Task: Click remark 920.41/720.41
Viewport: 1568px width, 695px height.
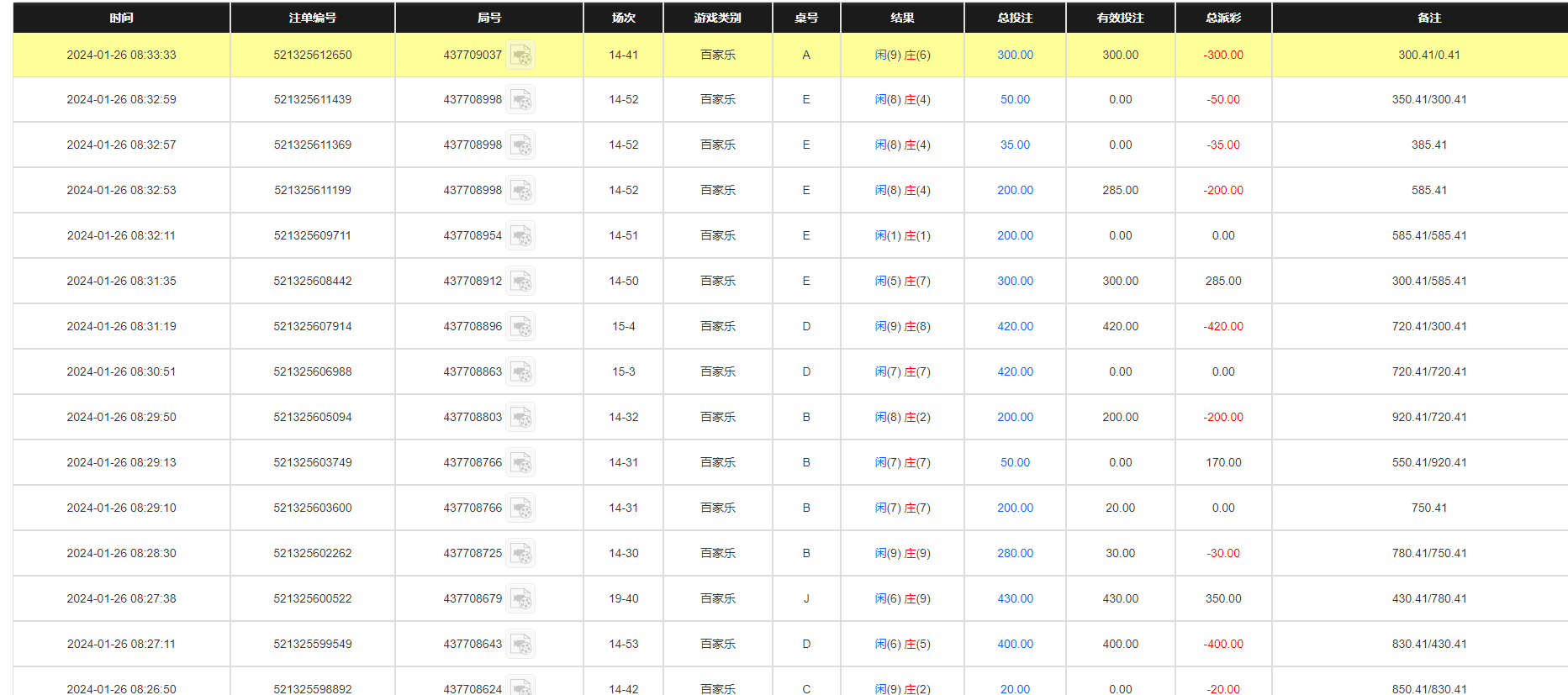Action: (1429, 417)
